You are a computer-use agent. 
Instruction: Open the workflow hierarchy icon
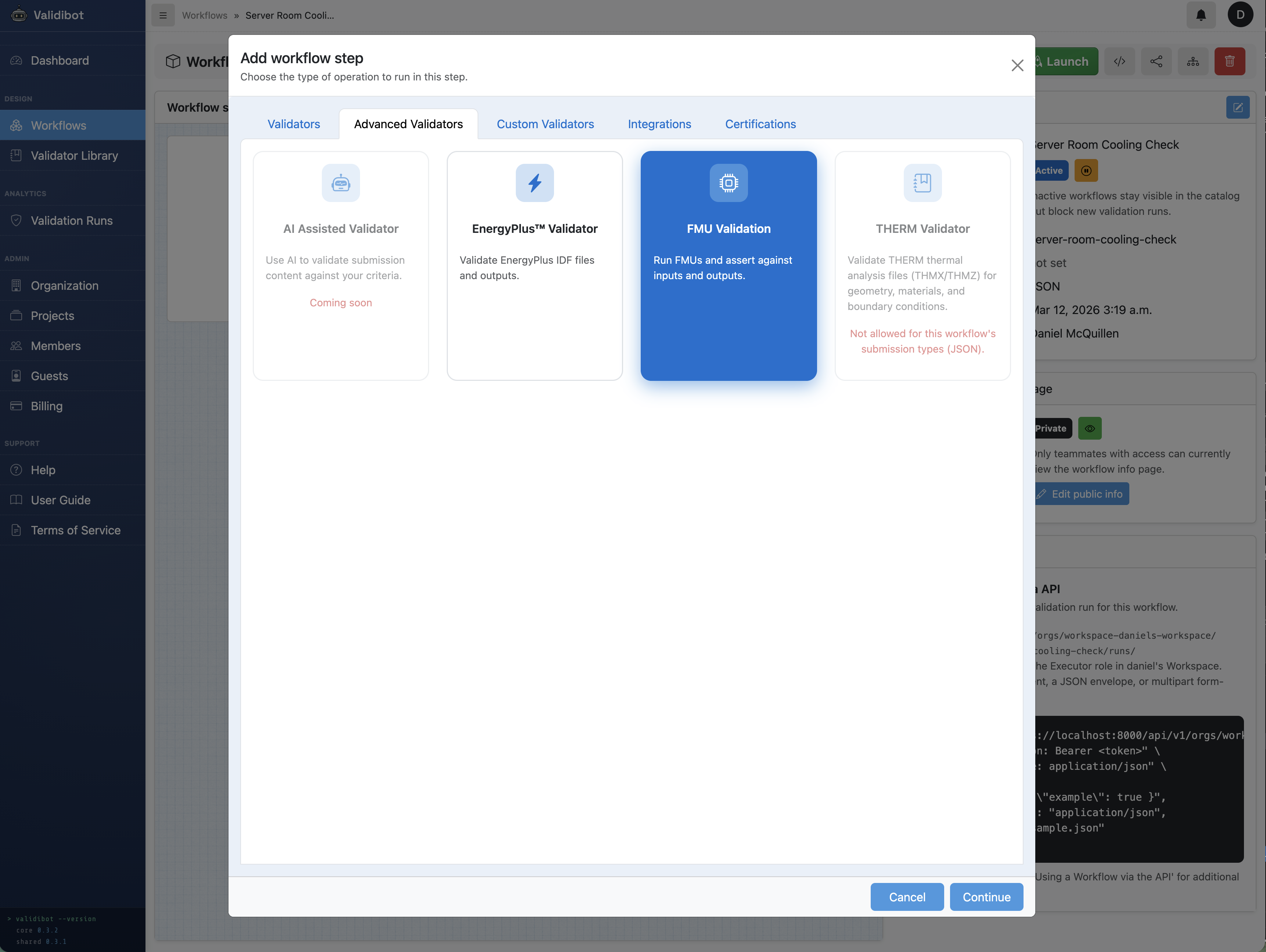tap(1193, 61)
